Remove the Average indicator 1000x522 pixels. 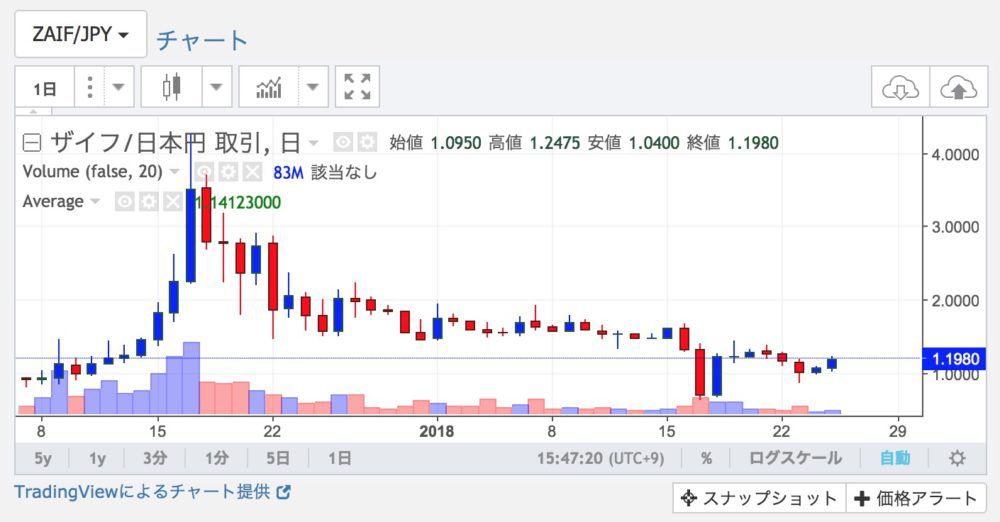coord(173,202)
